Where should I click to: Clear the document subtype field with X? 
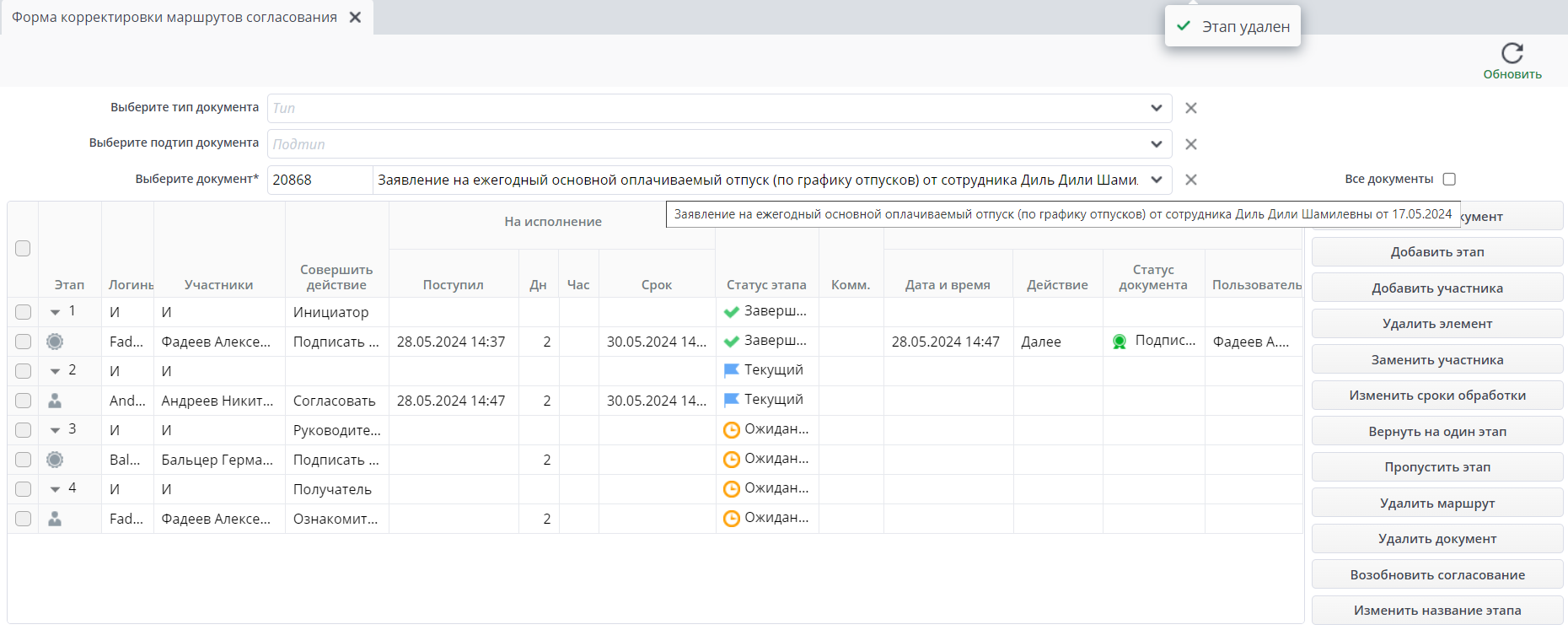[1190, 144]
